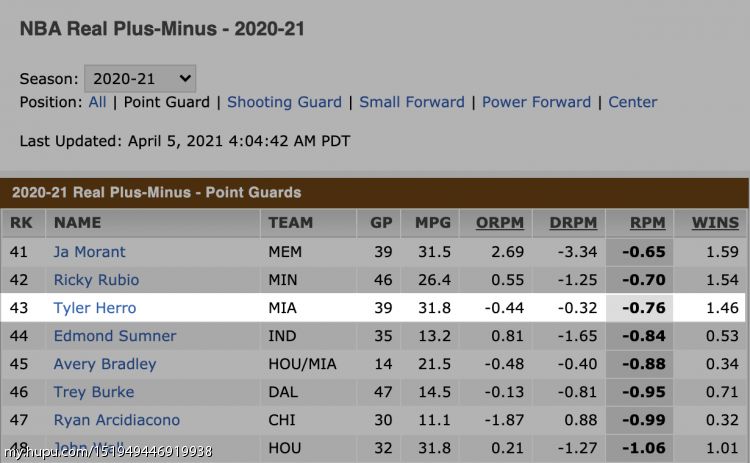Filter by Center position
This screenshot has height=463, width=750.
632,102
